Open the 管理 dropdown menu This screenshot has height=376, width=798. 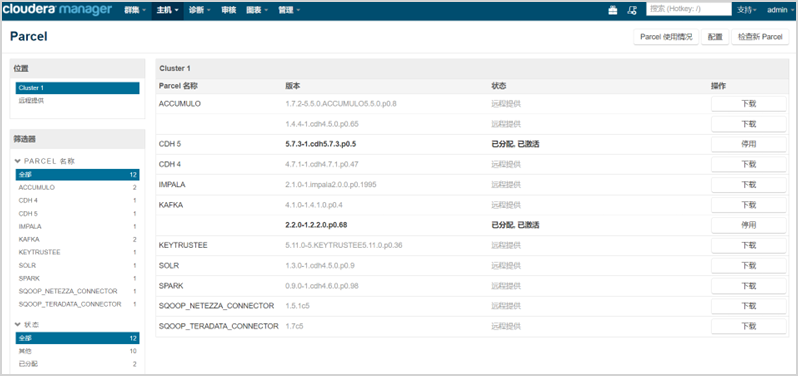click(289, 10)
